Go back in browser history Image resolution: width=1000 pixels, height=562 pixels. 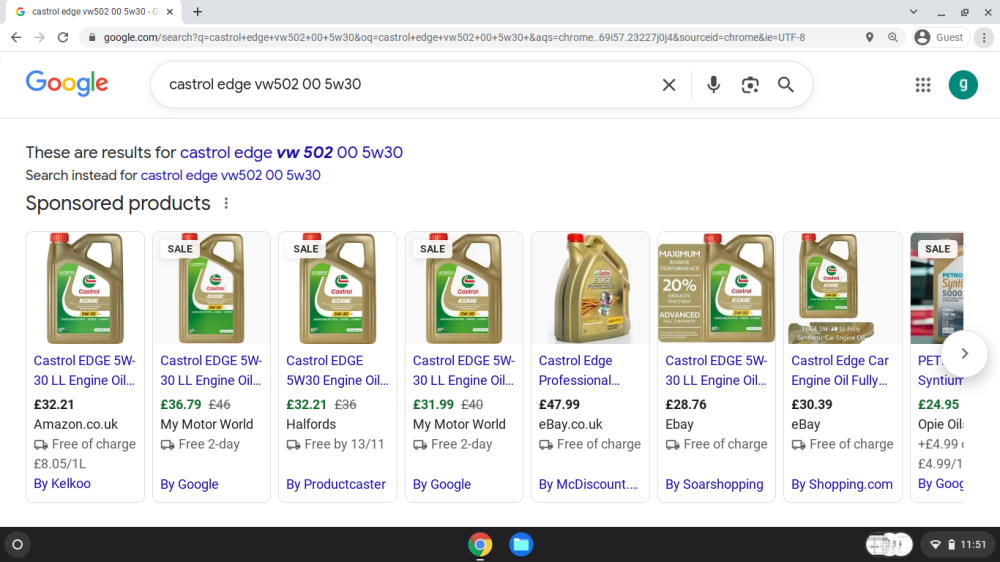[x=16, y=38]
